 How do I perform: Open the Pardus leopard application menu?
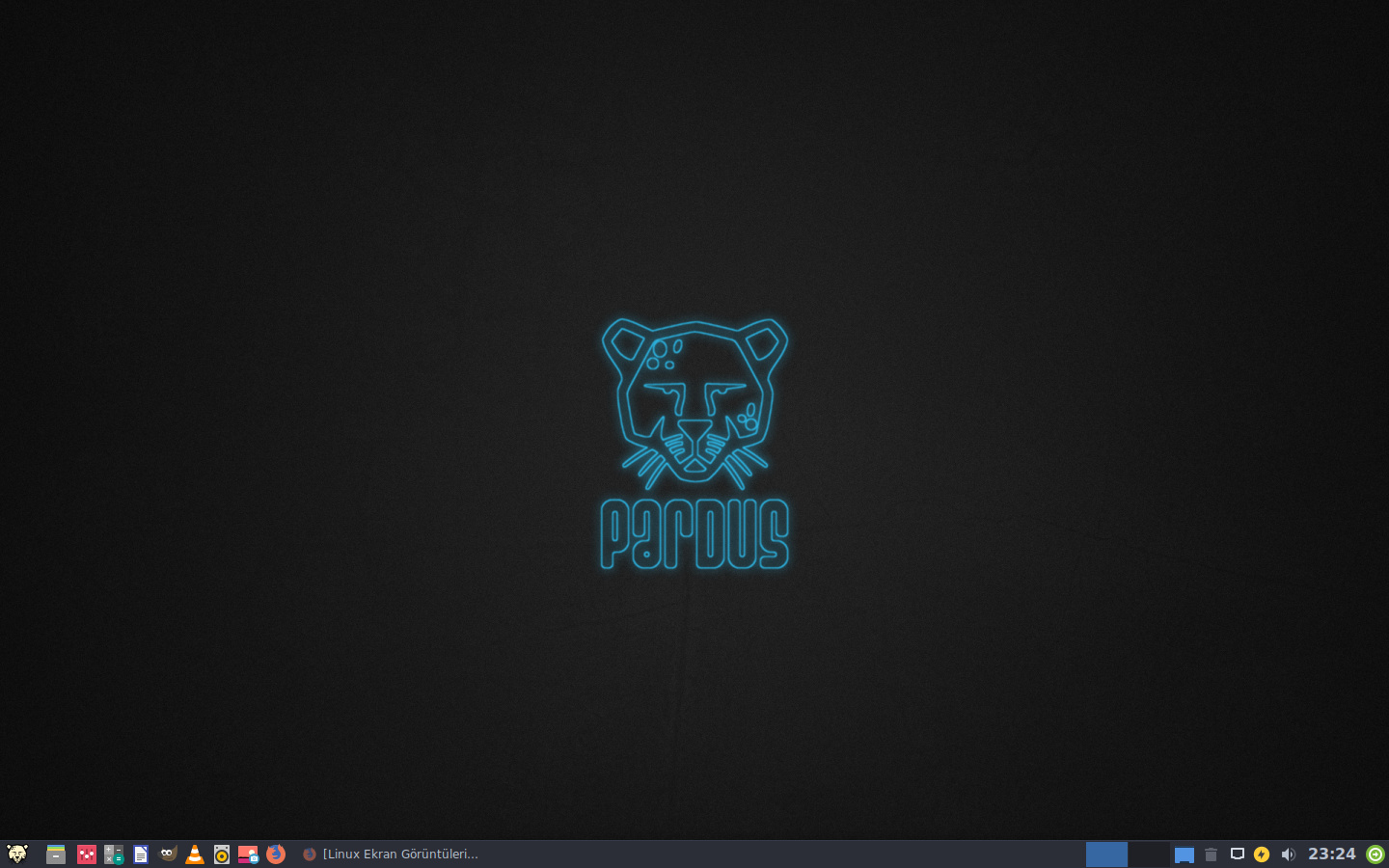[x=17, y=854]
